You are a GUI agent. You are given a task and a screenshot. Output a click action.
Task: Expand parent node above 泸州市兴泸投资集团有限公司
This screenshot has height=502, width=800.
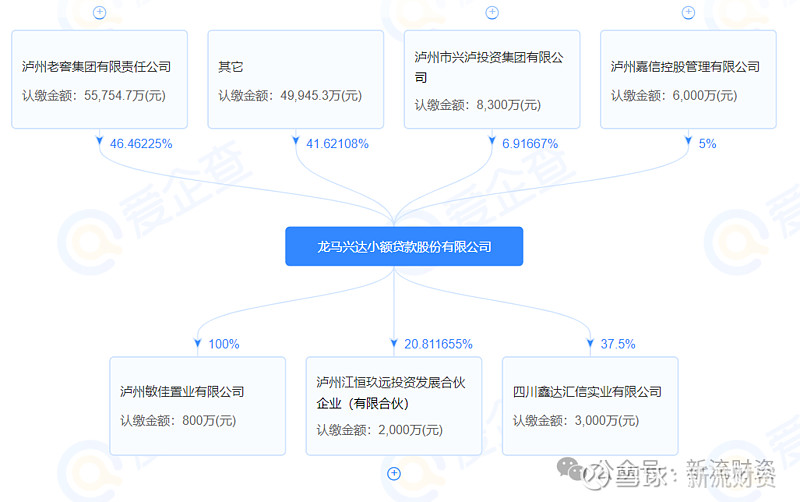(492, 13)
